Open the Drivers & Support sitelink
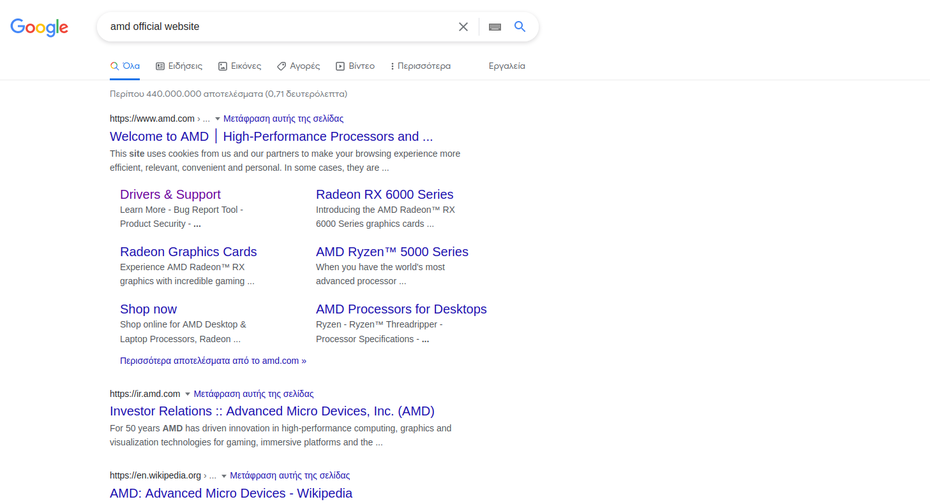 pos(170,194)
